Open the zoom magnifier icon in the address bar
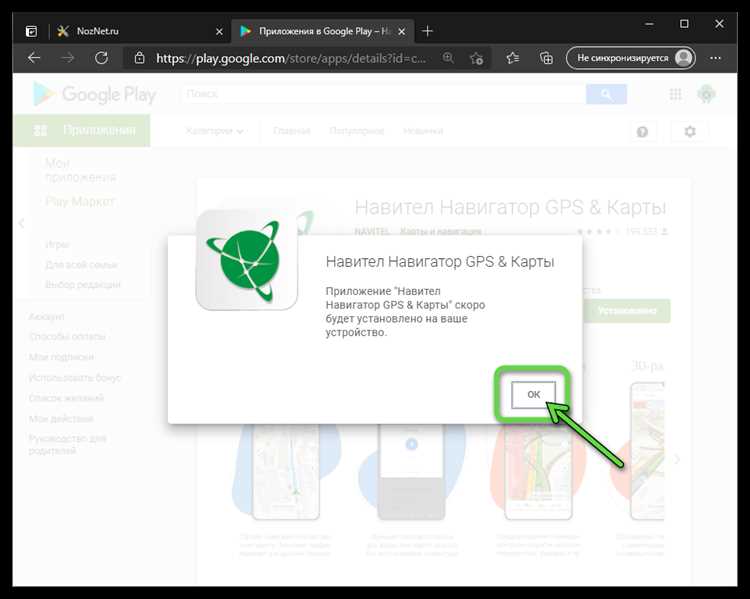The image size is (750, 599). coord(449,58)
